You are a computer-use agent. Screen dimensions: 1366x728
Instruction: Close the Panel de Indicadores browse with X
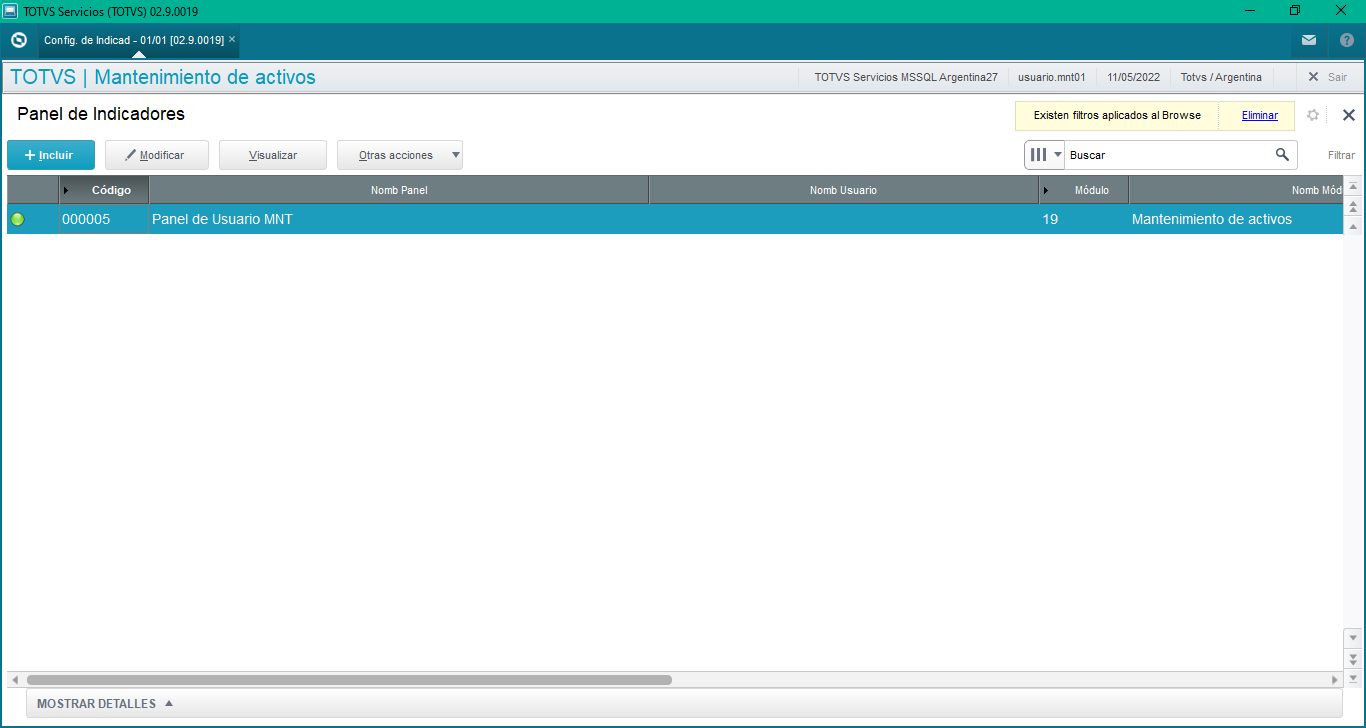[1348, 115]
